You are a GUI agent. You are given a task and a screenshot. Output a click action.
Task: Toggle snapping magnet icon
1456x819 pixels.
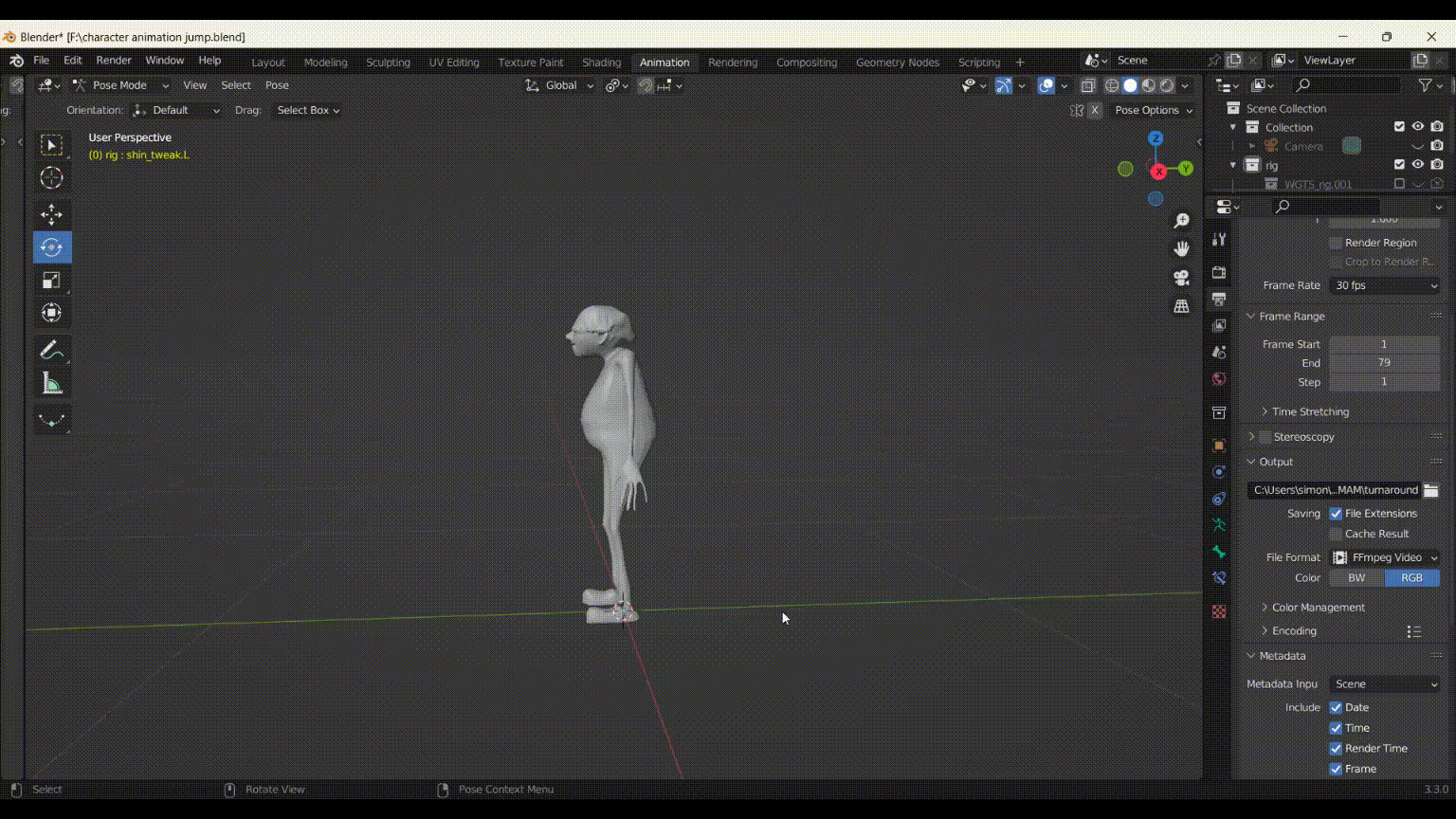coord(645,85)
